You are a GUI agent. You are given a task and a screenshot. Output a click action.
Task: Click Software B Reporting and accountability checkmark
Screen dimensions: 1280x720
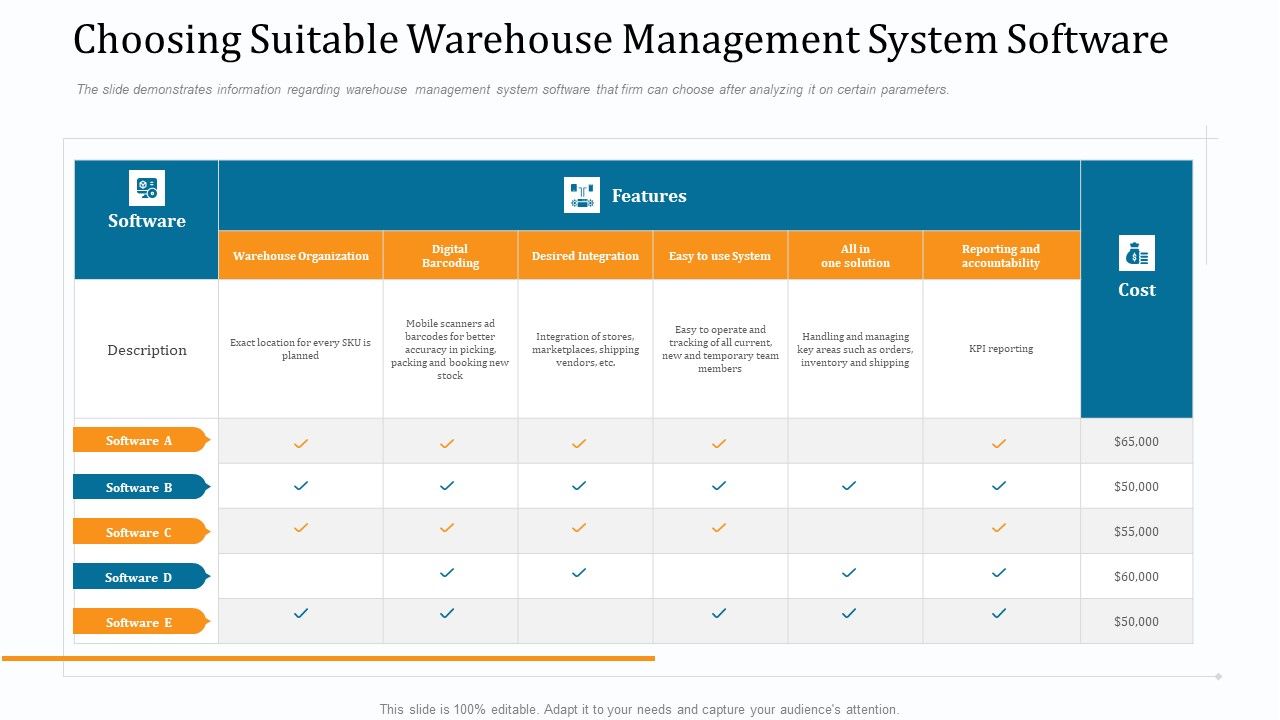click(998, 486)
